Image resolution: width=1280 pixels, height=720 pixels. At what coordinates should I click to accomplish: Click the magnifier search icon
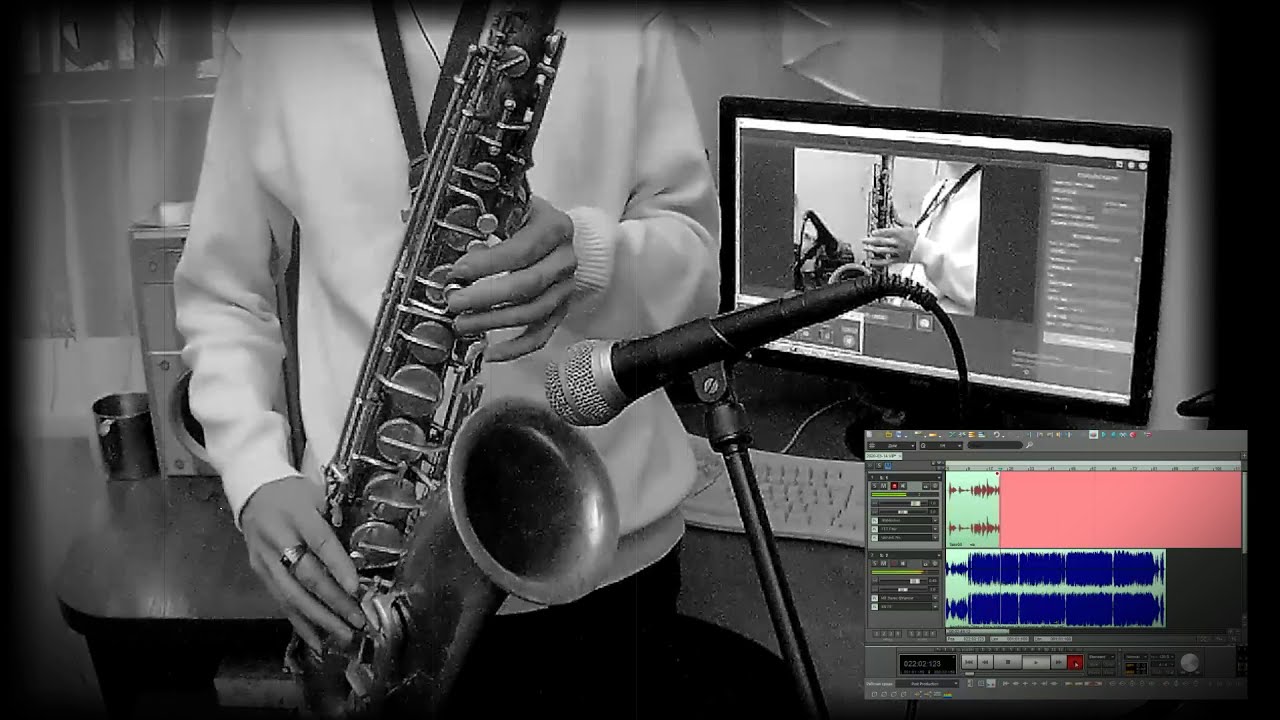pyautogui.click(x=1029, y=445)
